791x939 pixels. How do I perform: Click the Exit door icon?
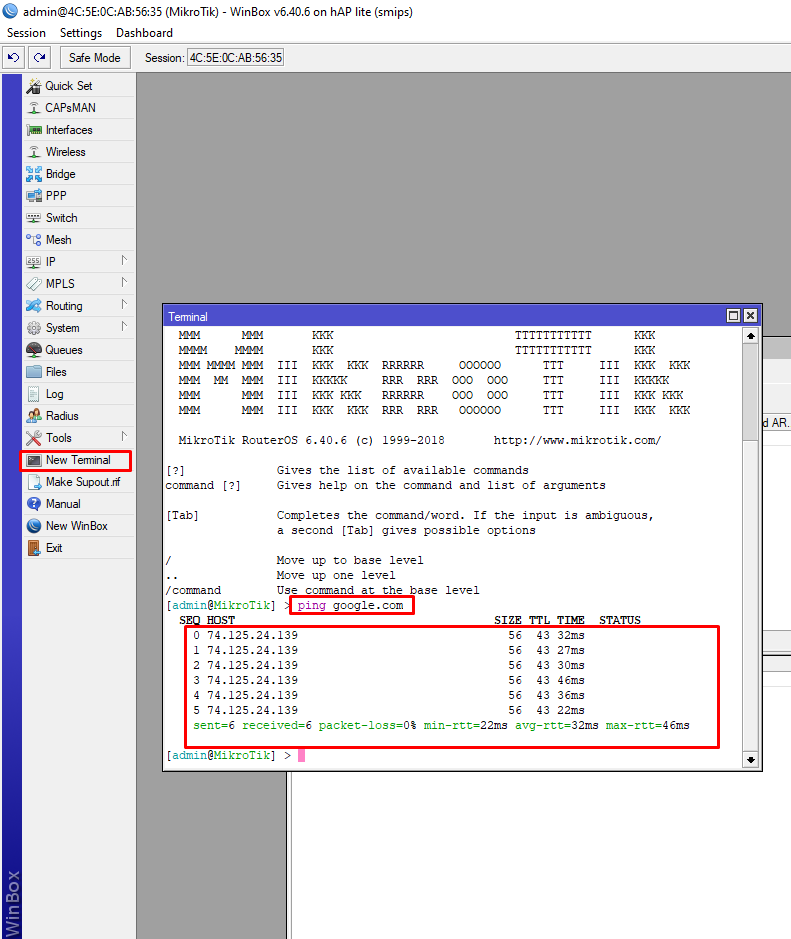pyautogui.click(x=34, y=548)
